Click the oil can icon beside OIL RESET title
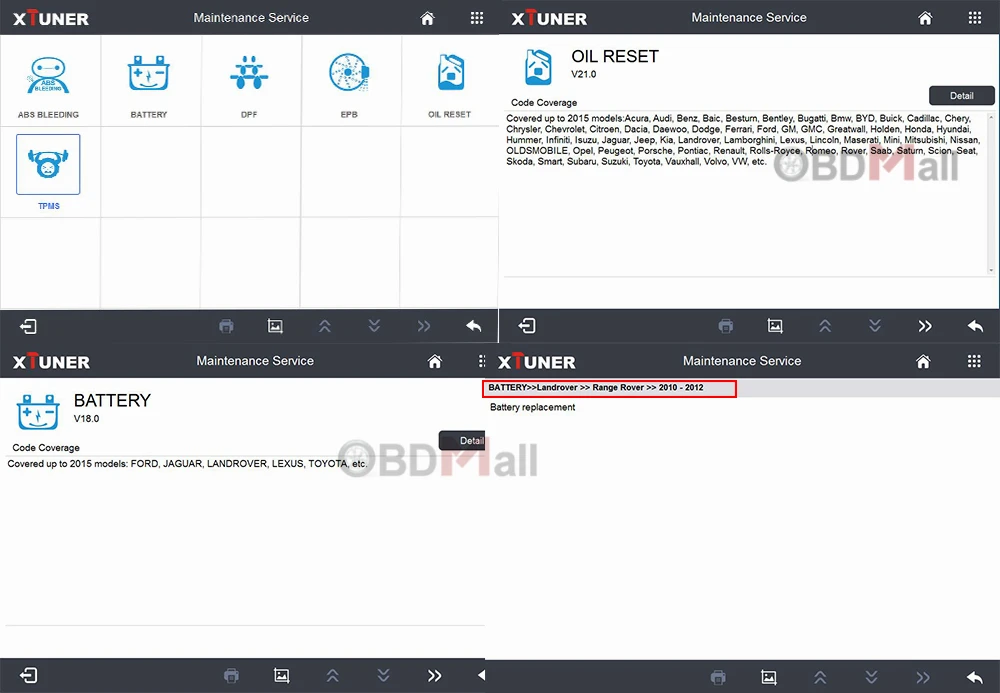This screenshot has height=693, width=1000. [x=538, y=67]
